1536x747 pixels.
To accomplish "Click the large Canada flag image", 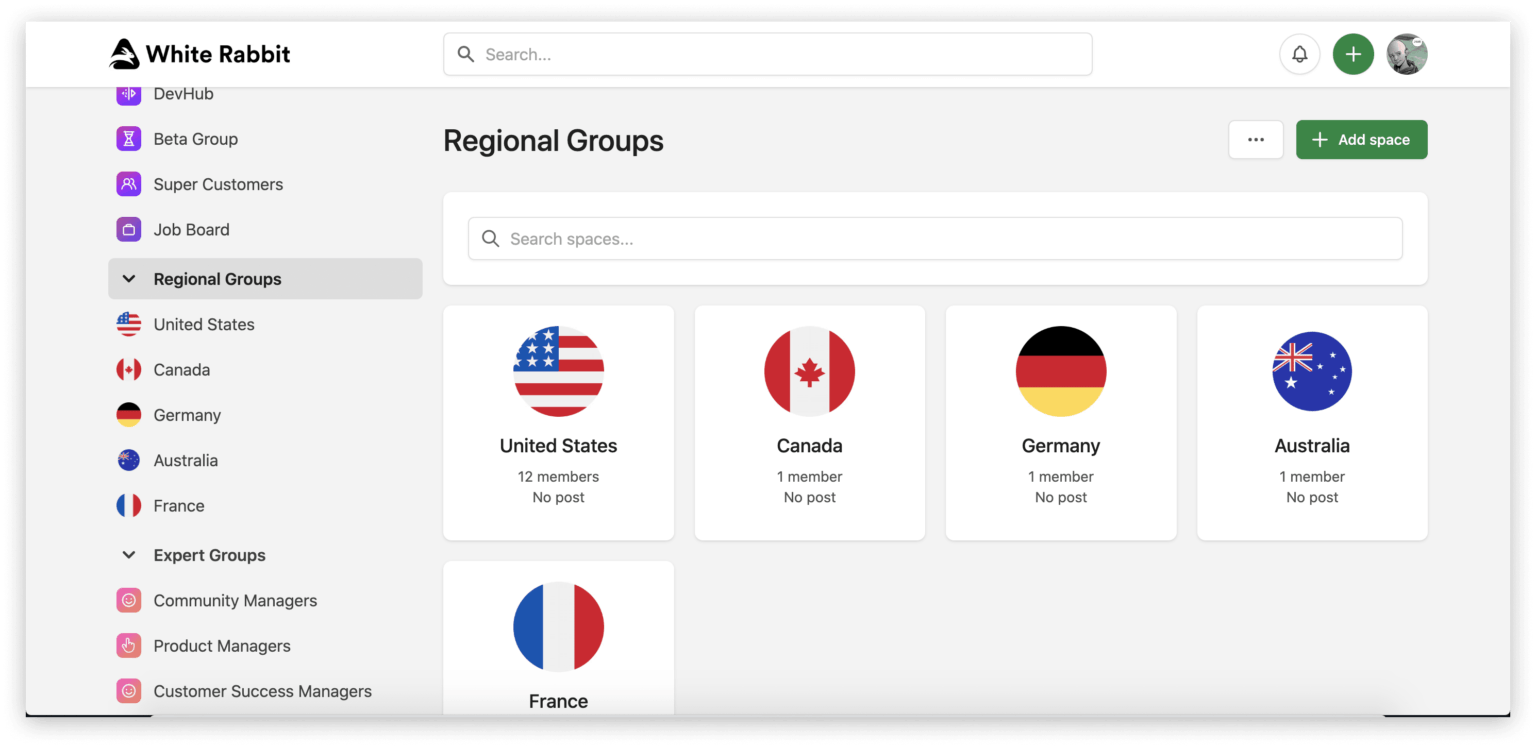I will pyautogui.click(x=810, y=371).
